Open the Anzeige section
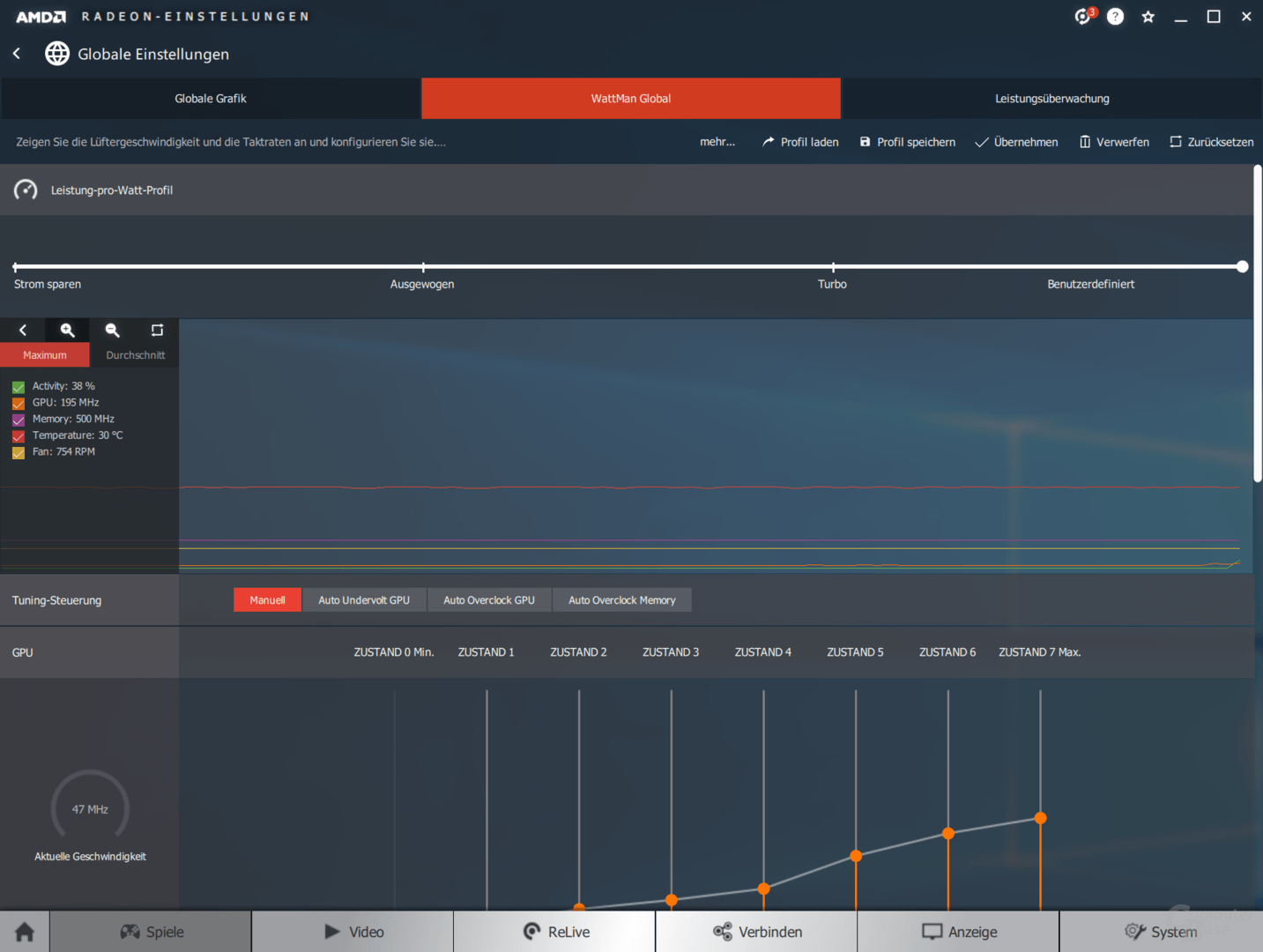Image resolution: width=1263 pixels, height=952 pixels. pos(958,932)
